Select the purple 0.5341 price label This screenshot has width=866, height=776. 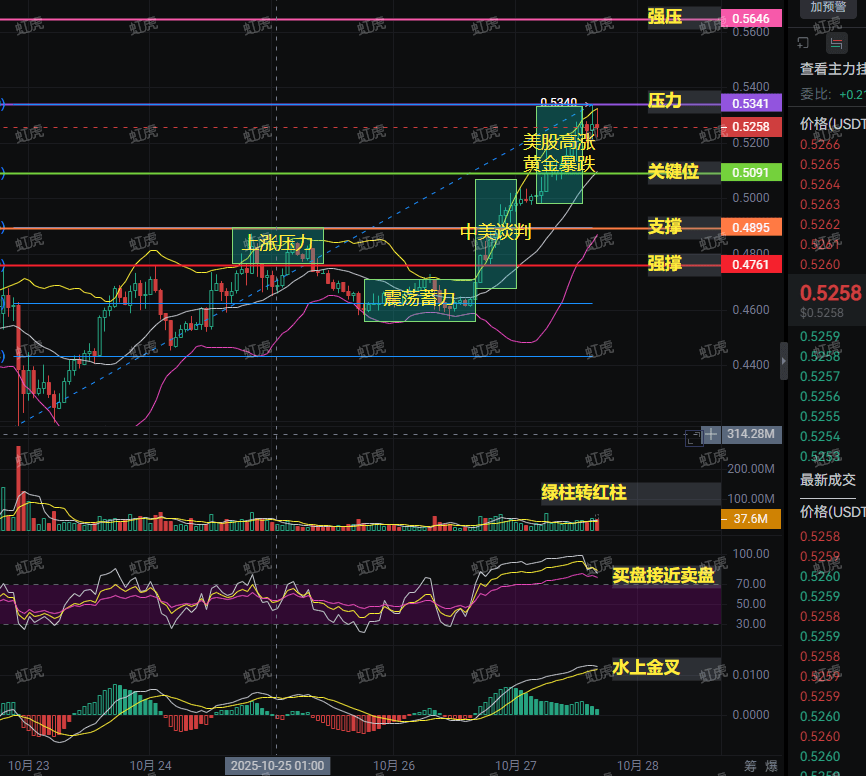tap(751, 103)
